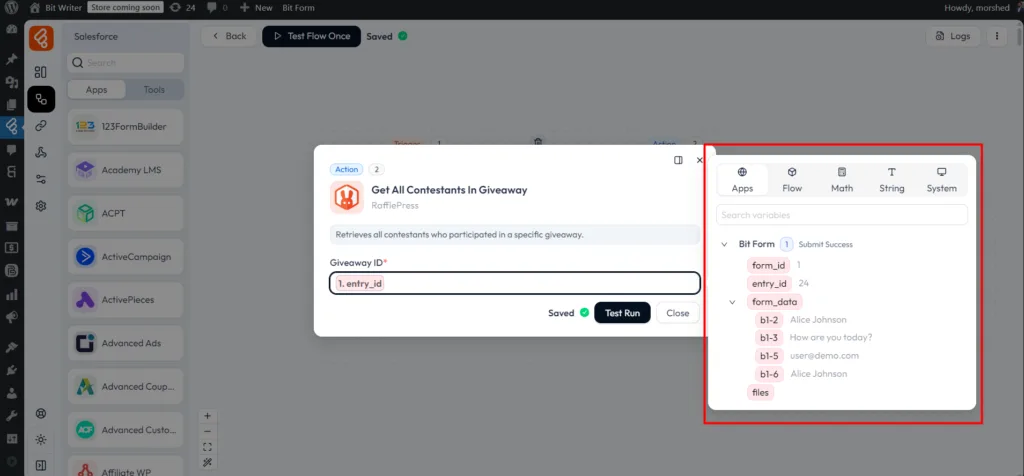Switch to String variables tab
This screenshot has height=476, width=1024.
[891, 180]
